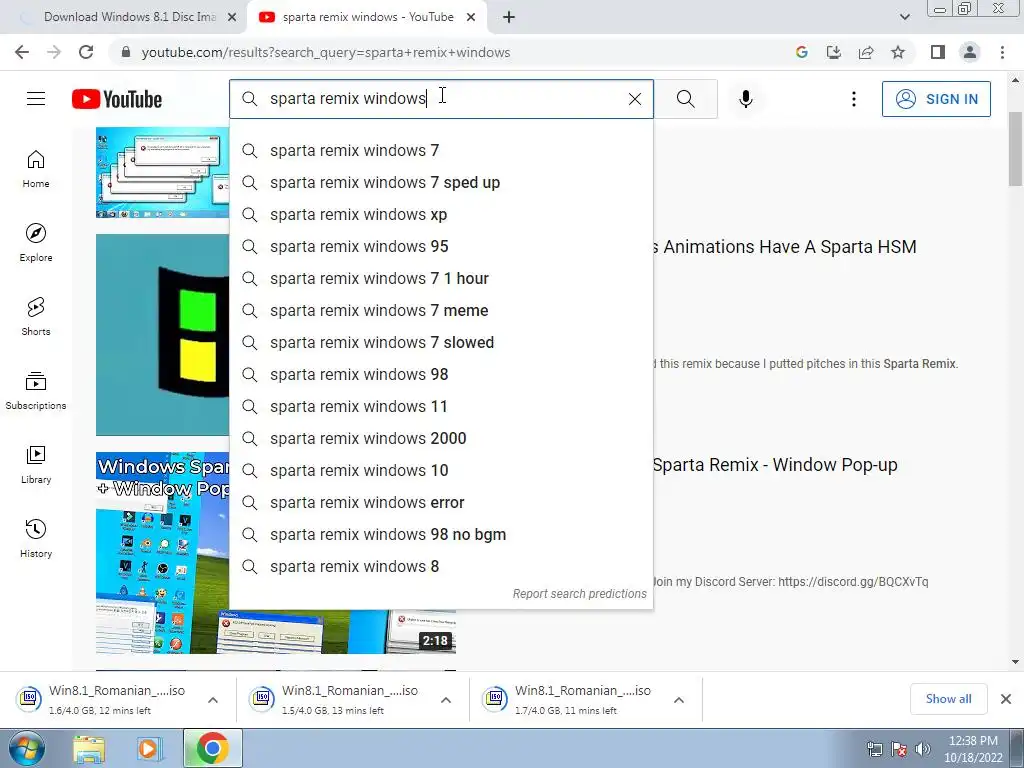Pick suggestion 'sparta remix windows xp'
This screenshot has width=1024, height=768.
(x=441, y=214)
